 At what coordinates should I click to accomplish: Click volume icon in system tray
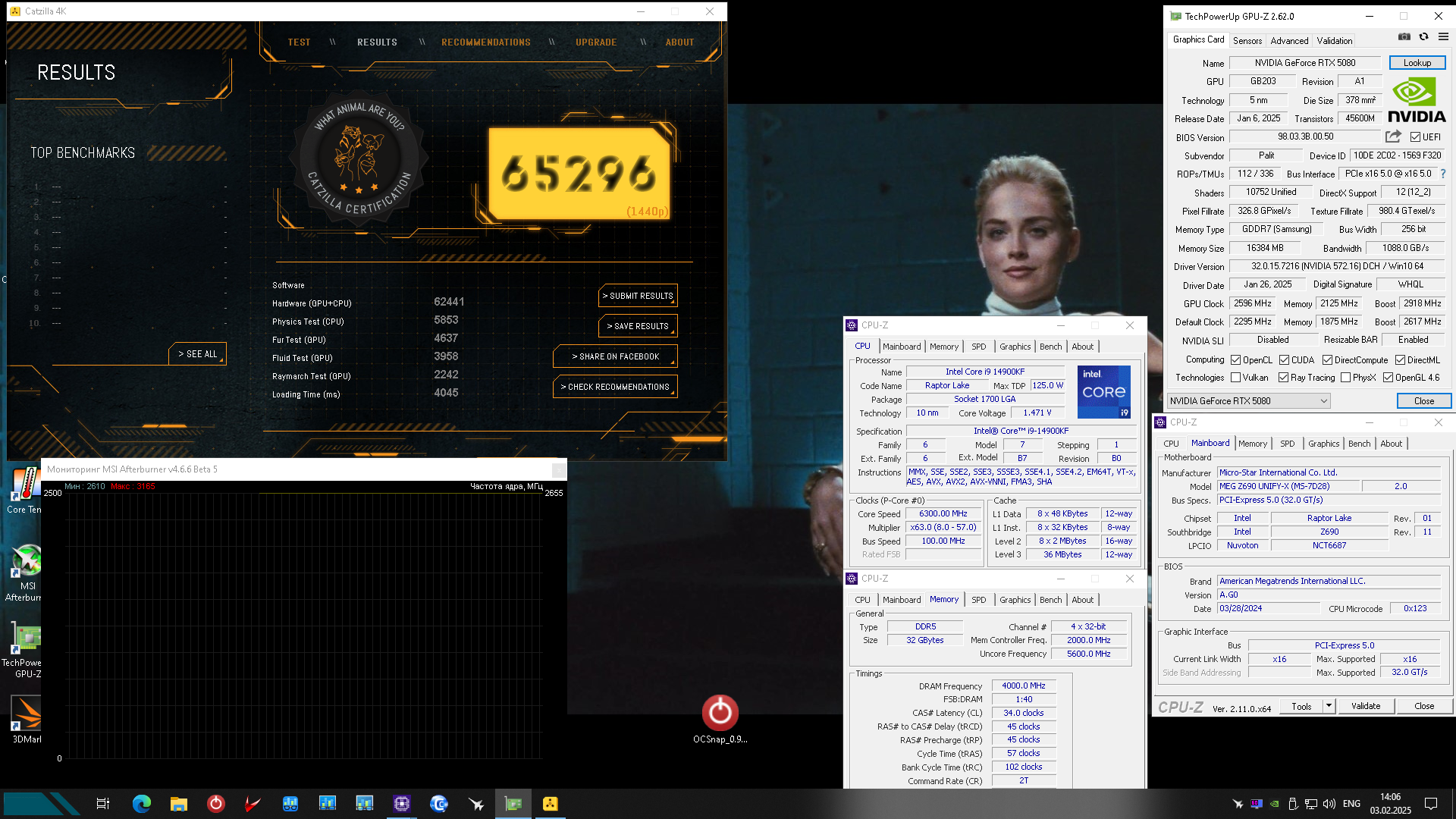tap(1329, 804)
